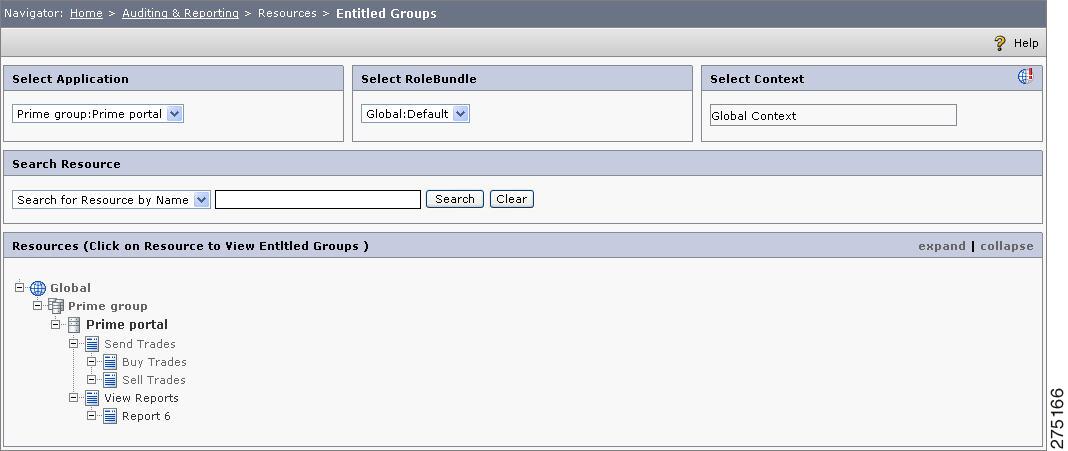This screenshot has height=451, width=1068.
Task: Select the Buy Trades resource
Action: [x=154, y=362]
